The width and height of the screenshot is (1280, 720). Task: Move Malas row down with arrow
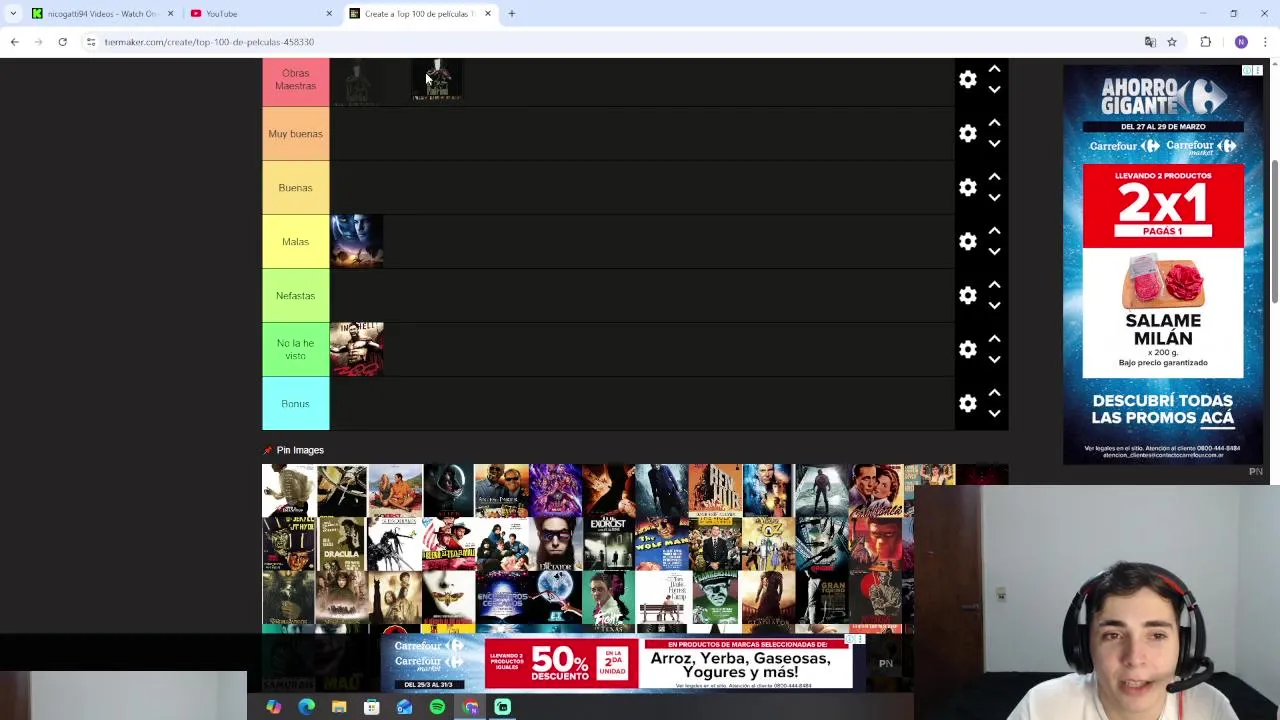pyautogui.click(x=994, y=252)
